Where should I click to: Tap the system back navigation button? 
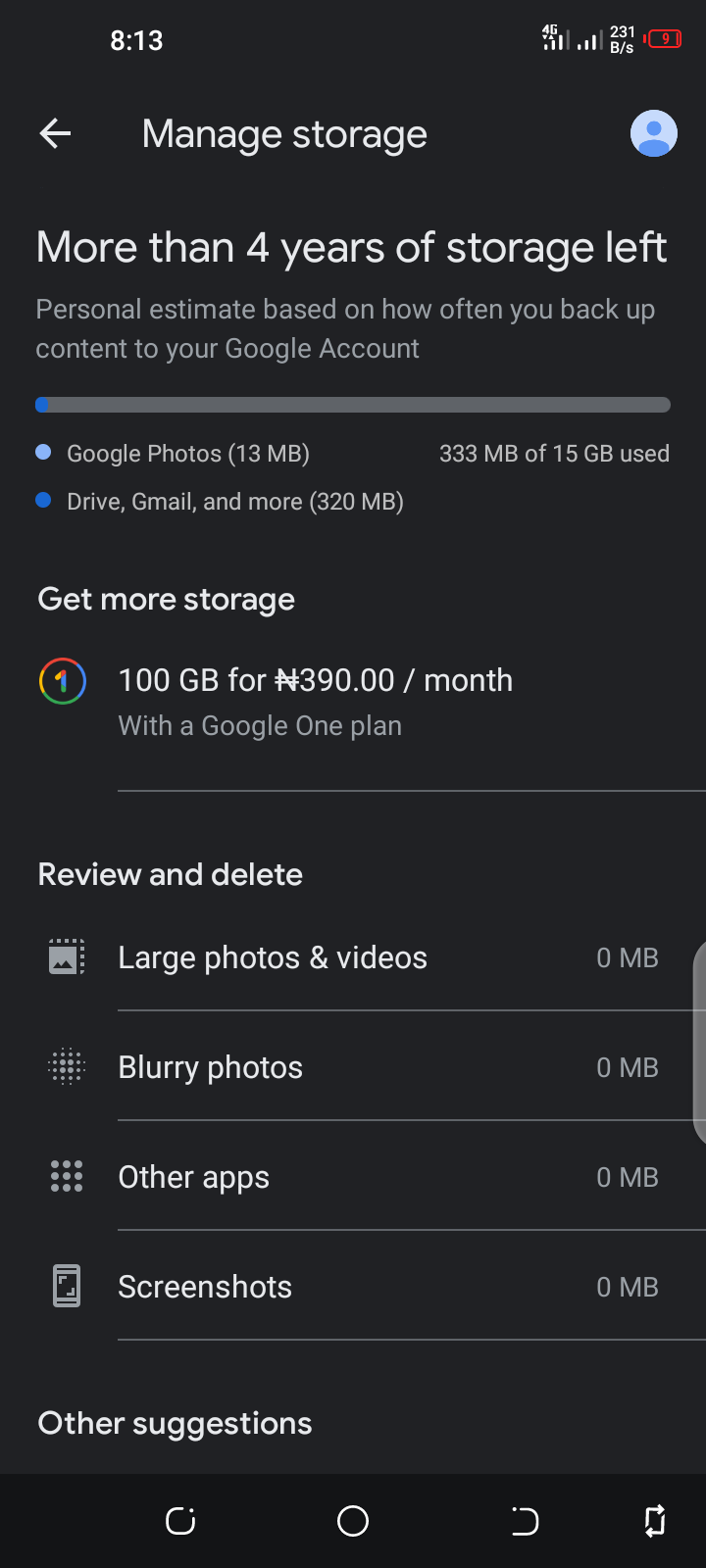pyautogui.click(x=526, y=1521)
